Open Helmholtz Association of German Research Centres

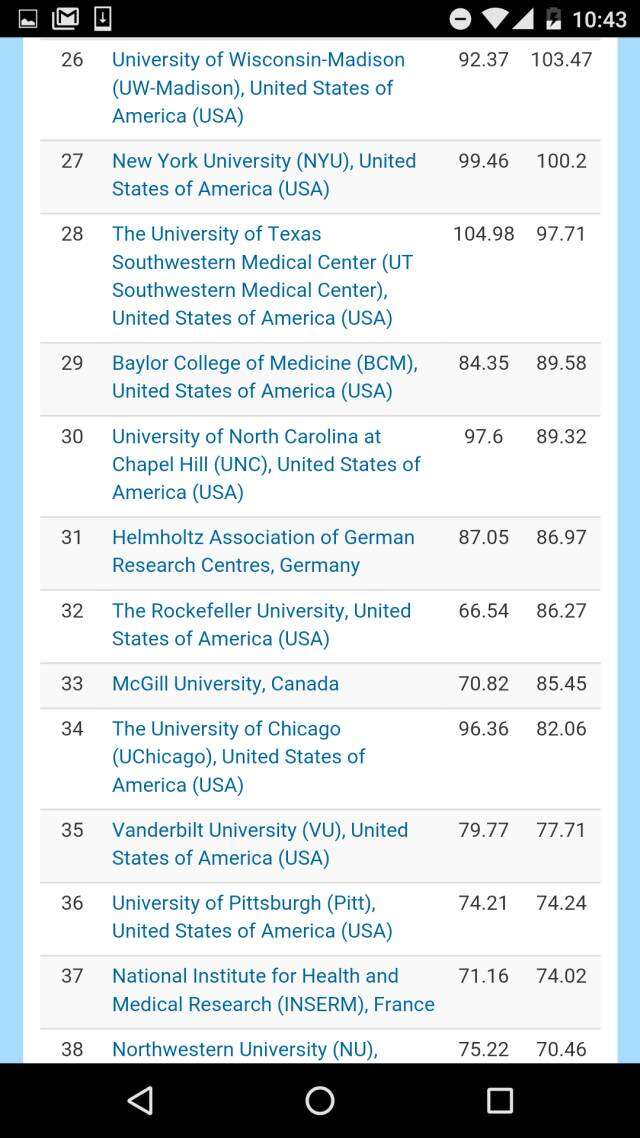pos(263,551)
